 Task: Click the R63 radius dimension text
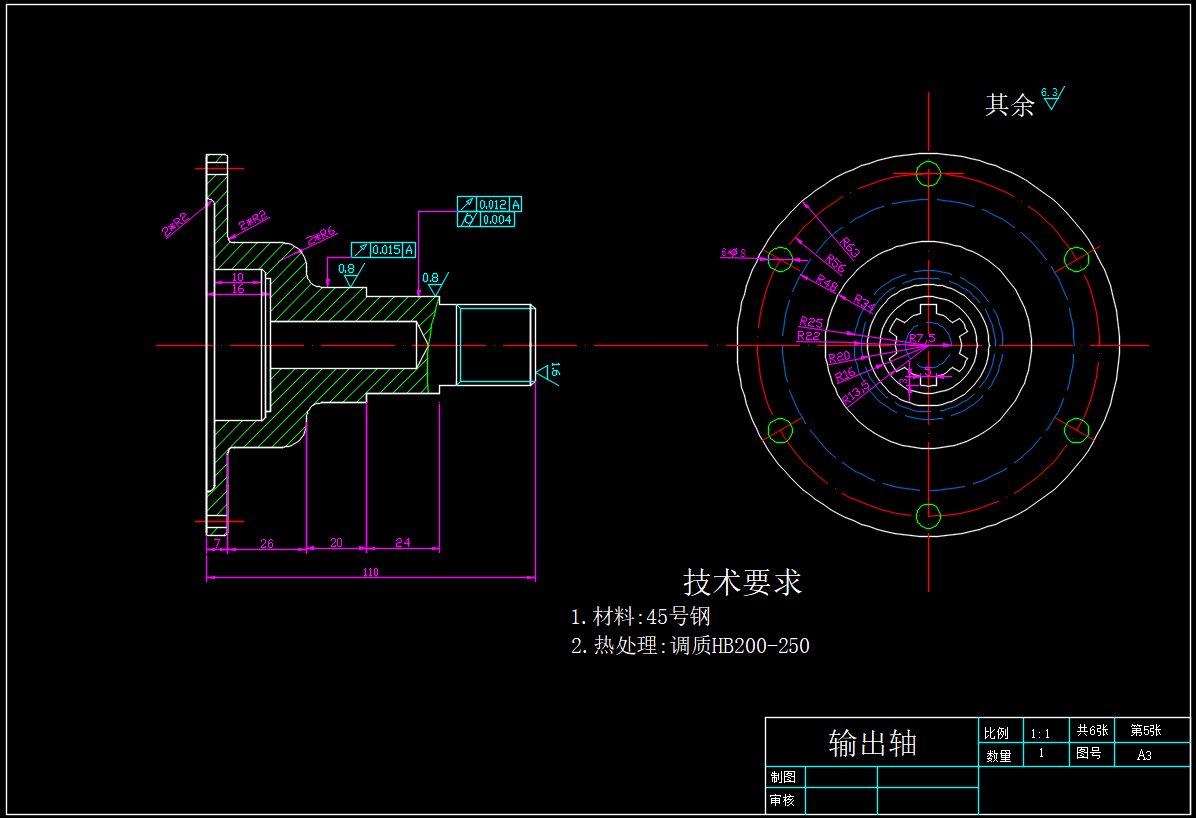(x=850, y=247)
